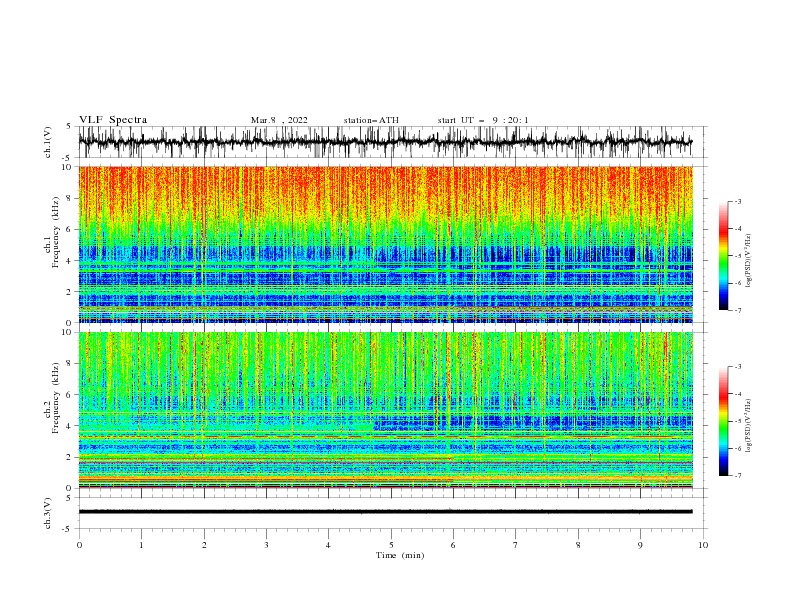Click the "6" kHz tick of ch.1 spectrogram
The height and width of the screenshot is (612, 792).
tap(70, 229)
